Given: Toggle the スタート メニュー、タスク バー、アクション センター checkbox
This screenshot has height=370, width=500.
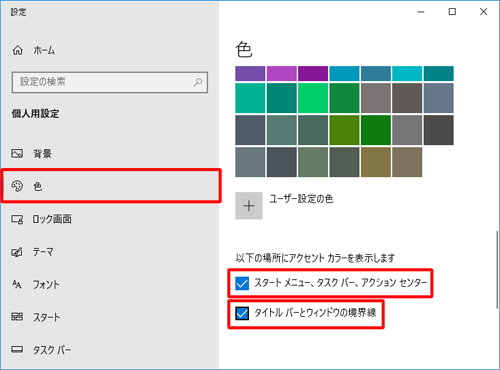Looking at the screenshot, I should coord(242,283).
